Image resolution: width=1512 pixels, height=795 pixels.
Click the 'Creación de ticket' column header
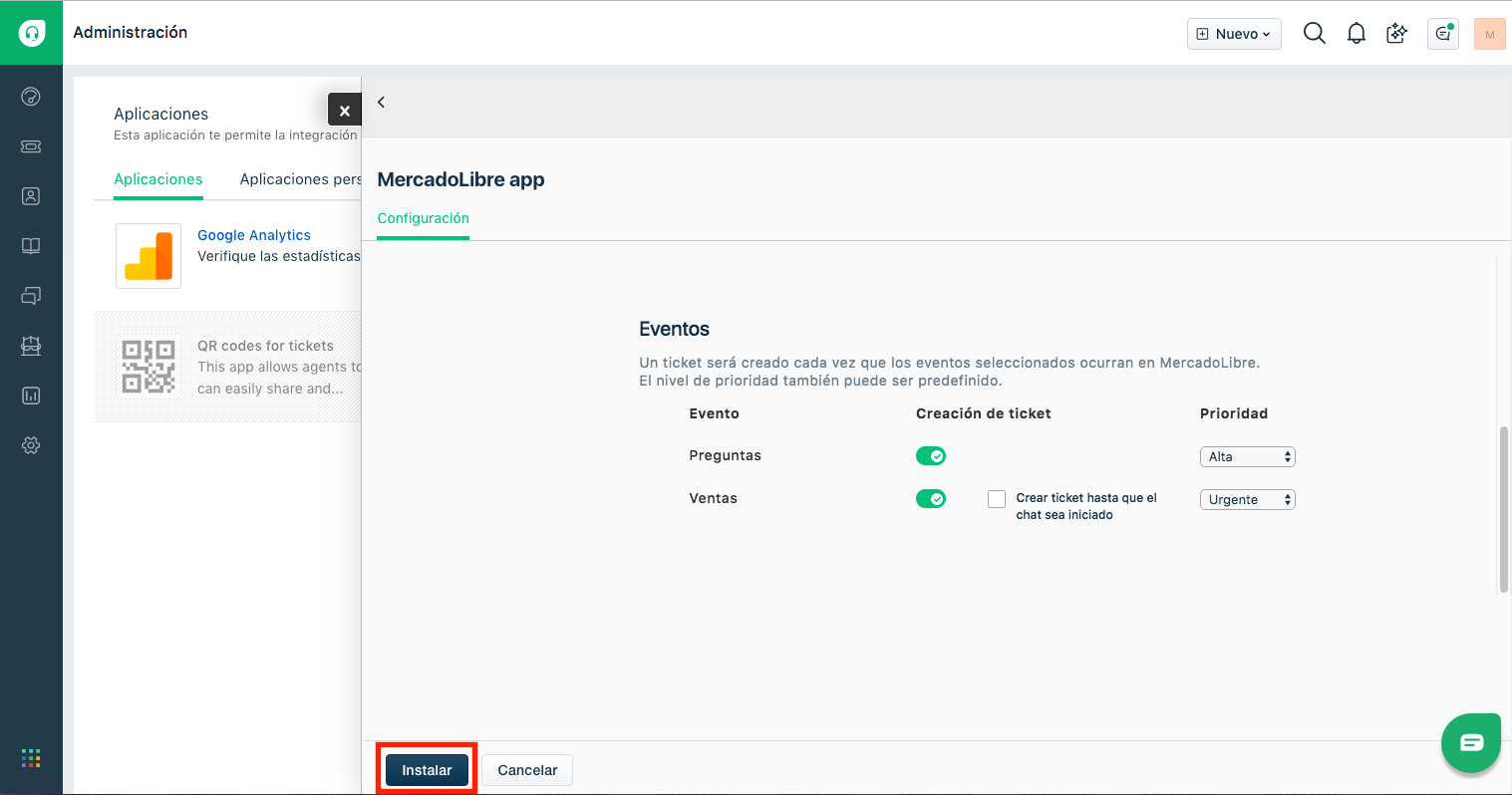984,413
